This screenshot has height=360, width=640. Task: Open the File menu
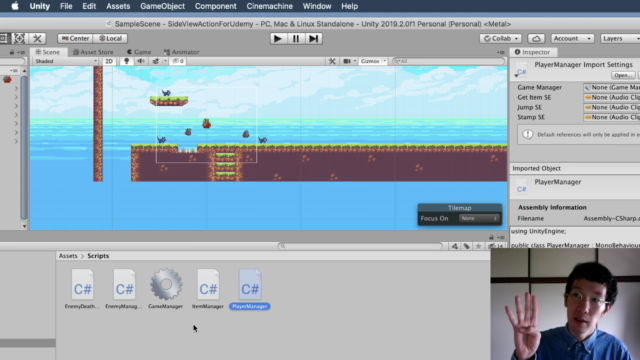(66, 6)
